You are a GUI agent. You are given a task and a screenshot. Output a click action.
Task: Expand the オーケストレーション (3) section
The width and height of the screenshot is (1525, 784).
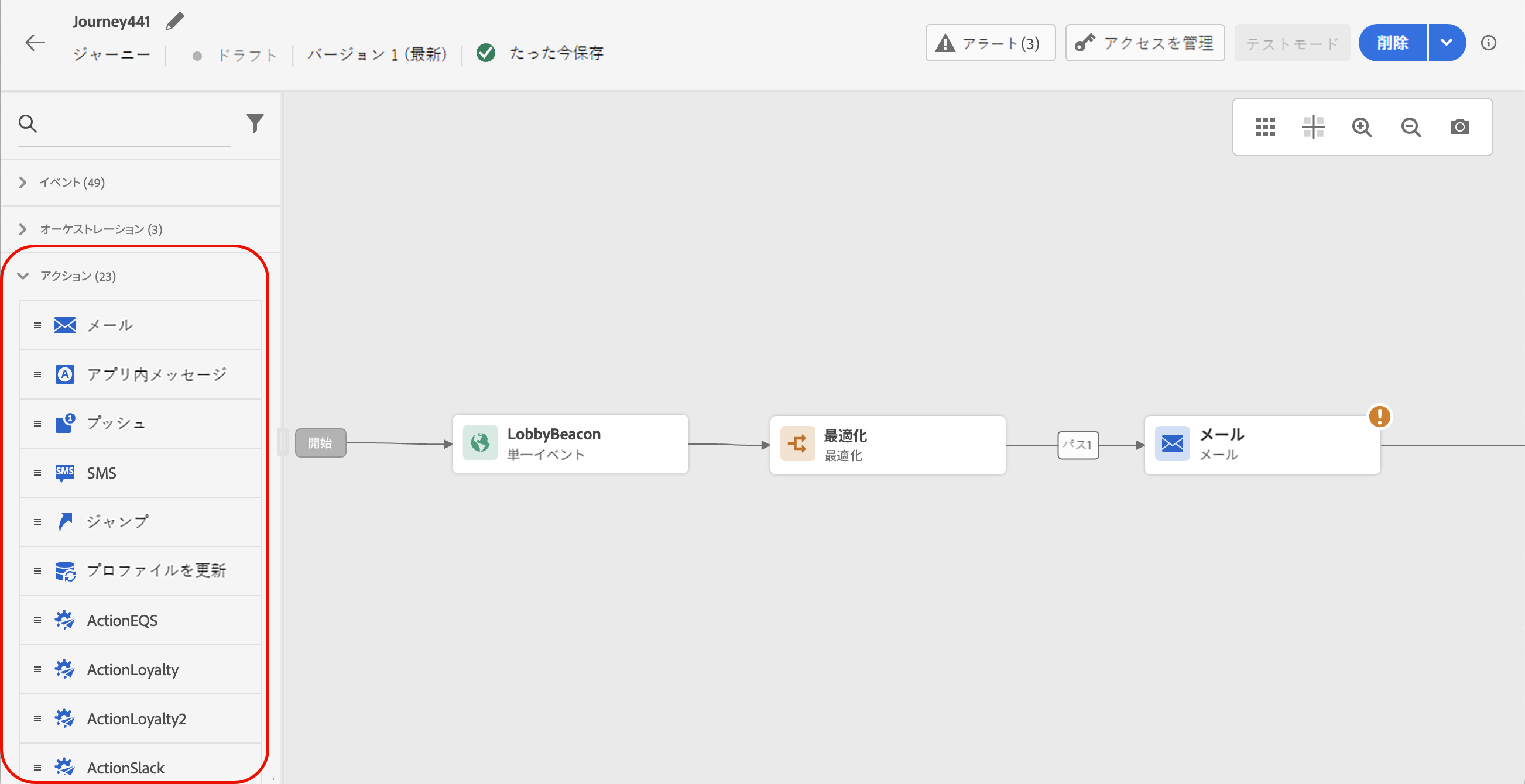click(x=101, y=229)
